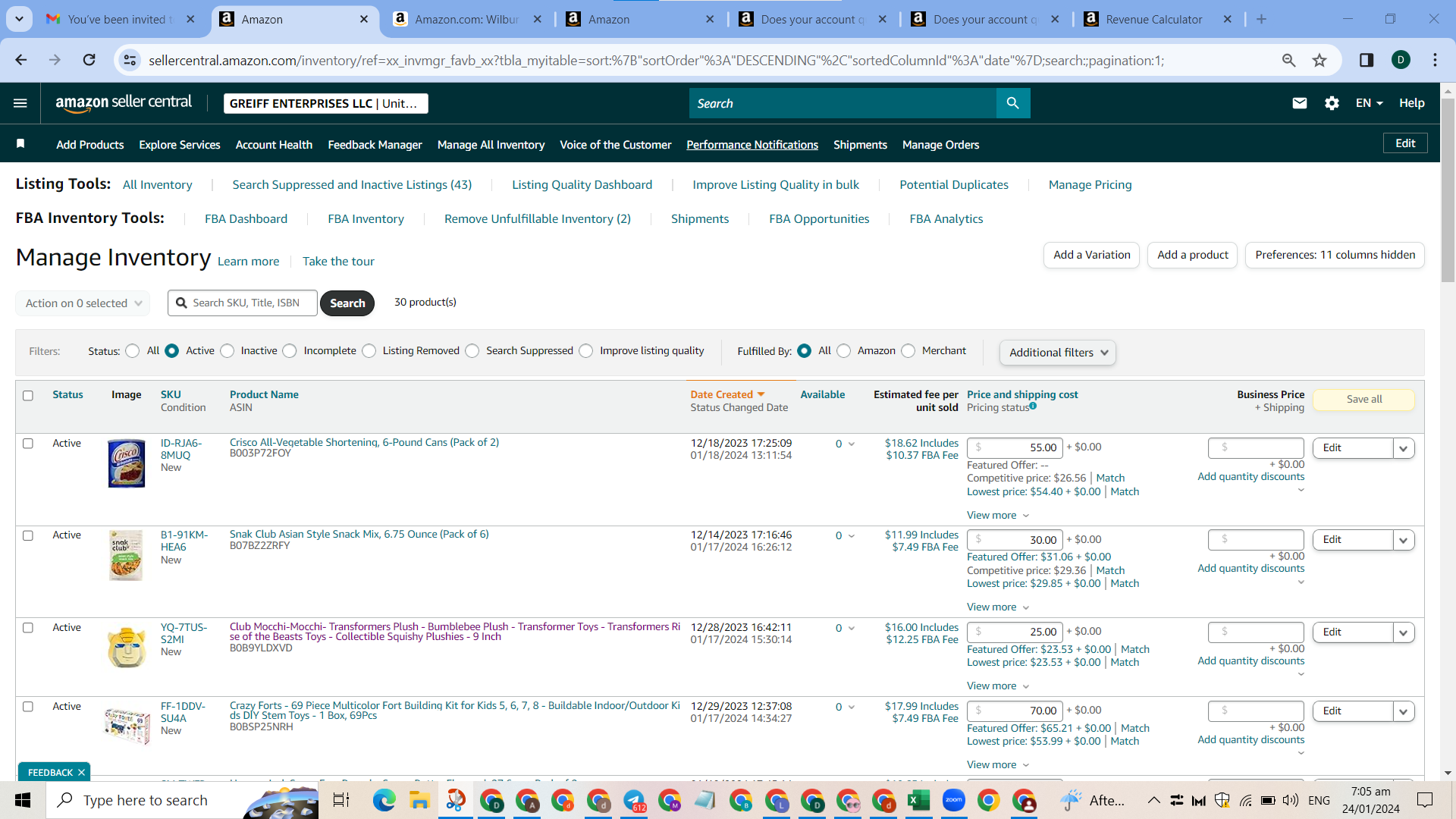The image size is (1456, 819).
Task: Open the FBA Dashboard link
Action: click(x=246, y=219)
